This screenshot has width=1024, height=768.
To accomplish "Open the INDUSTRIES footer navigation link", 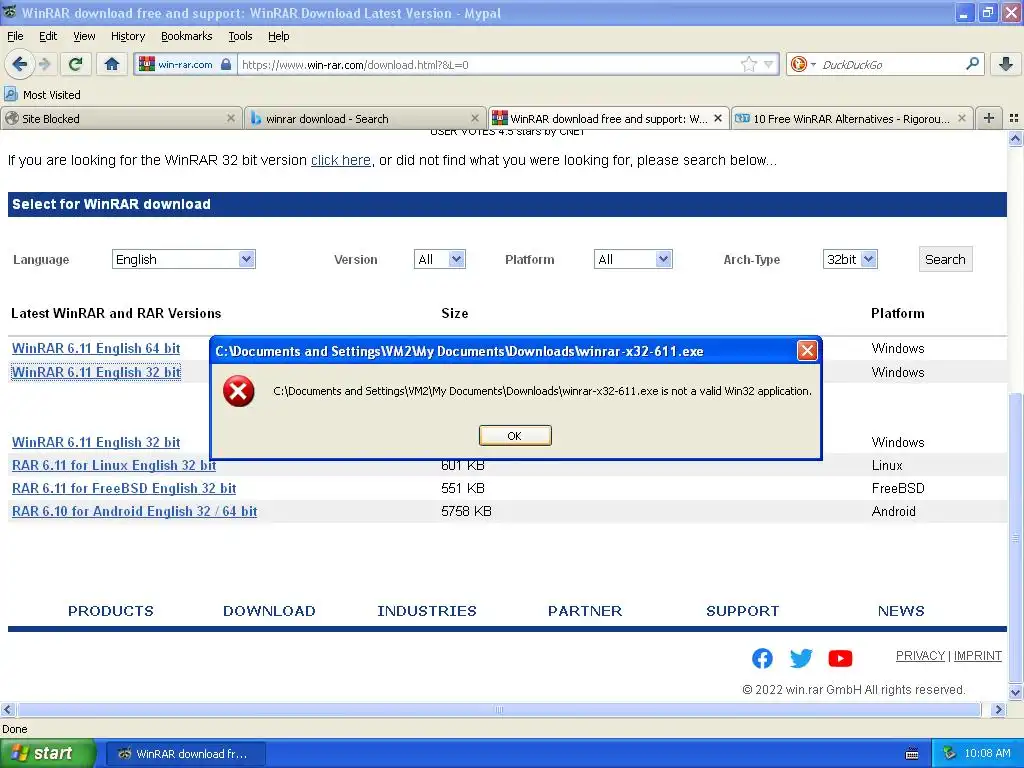I will (x=426, y=611).
